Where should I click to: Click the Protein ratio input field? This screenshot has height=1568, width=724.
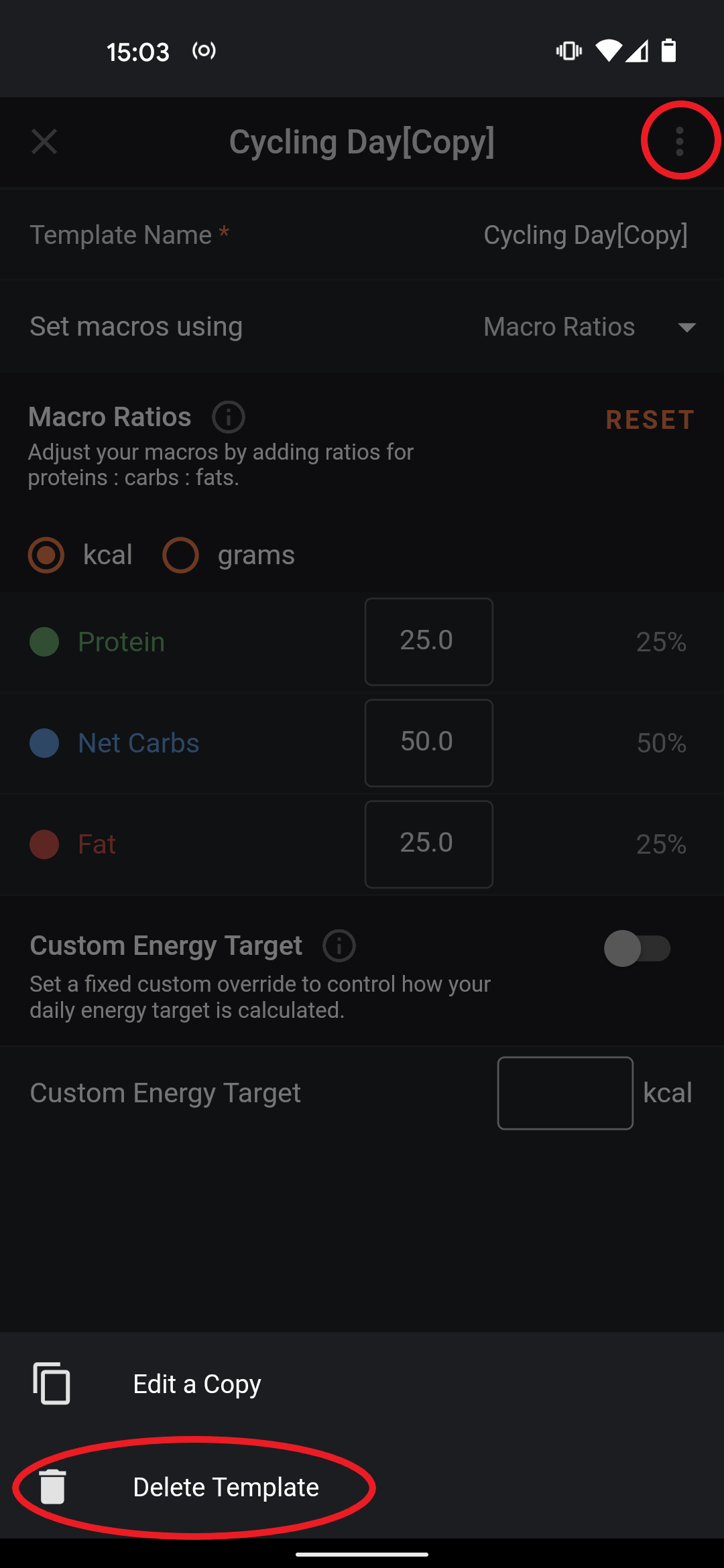coord(428,641)
